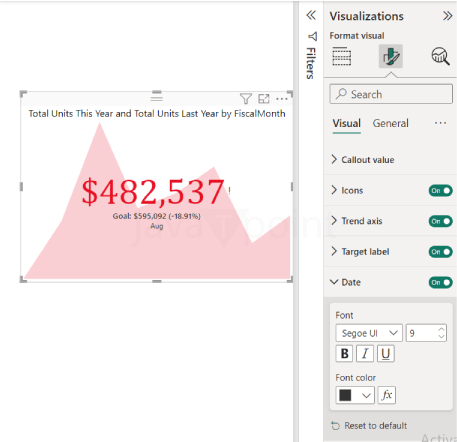
Task: Click the Search formatting options box
Action: 391,94
